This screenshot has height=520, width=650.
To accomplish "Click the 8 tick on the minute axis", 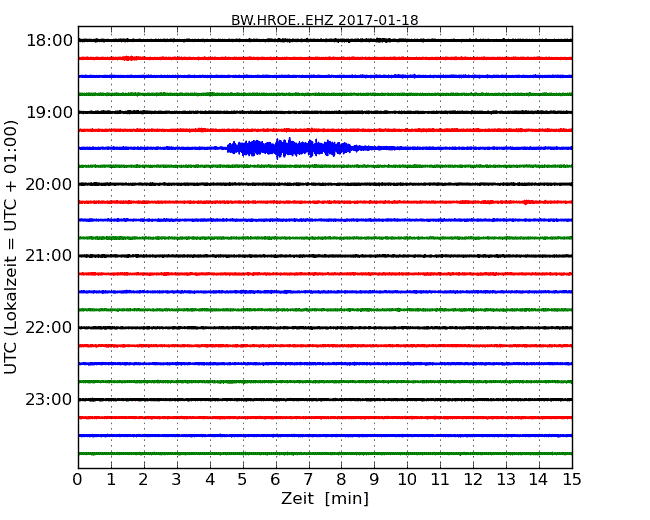I will (342, 480).
